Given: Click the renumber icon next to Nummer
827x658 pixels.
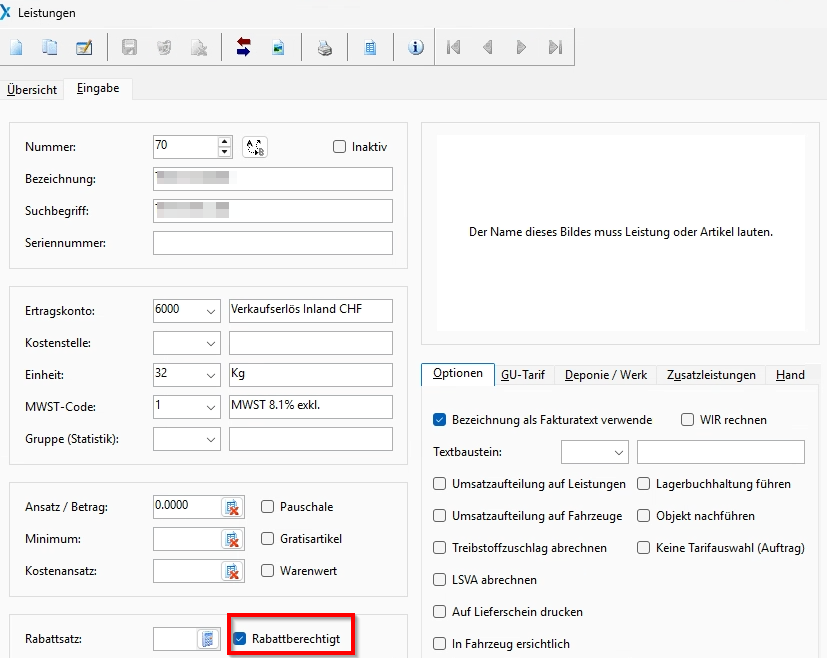Looking at the screenshot, I should coord(255,147).
